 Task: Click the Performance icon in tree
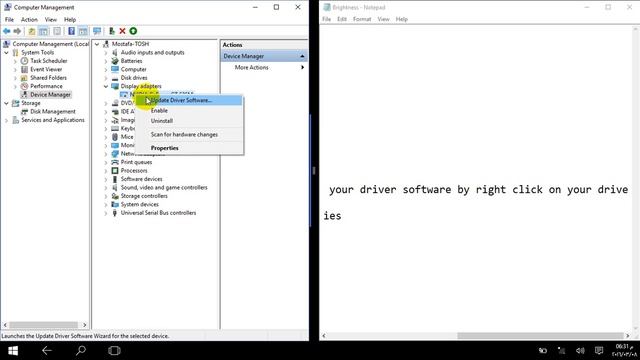tap(24, 86)
